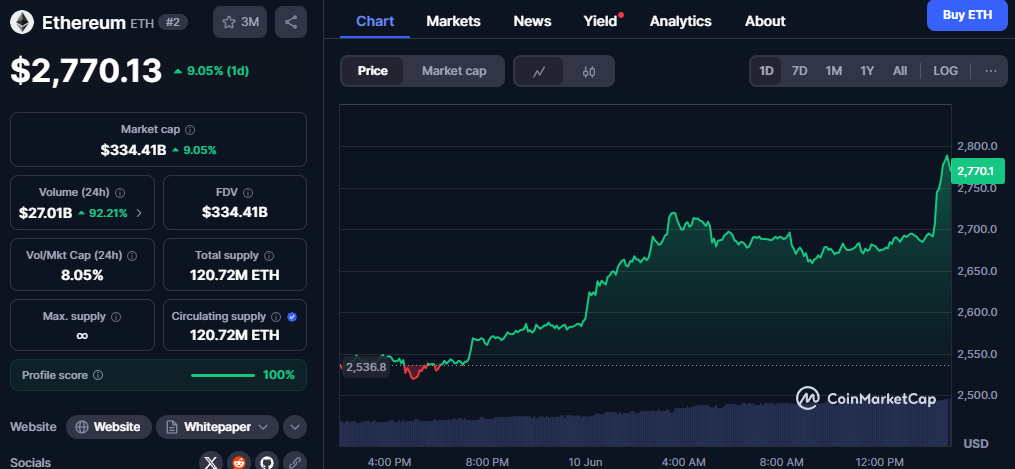Open the Analytics tab
The width and height of the screenshot is (1015, 469).
(680, 21)
